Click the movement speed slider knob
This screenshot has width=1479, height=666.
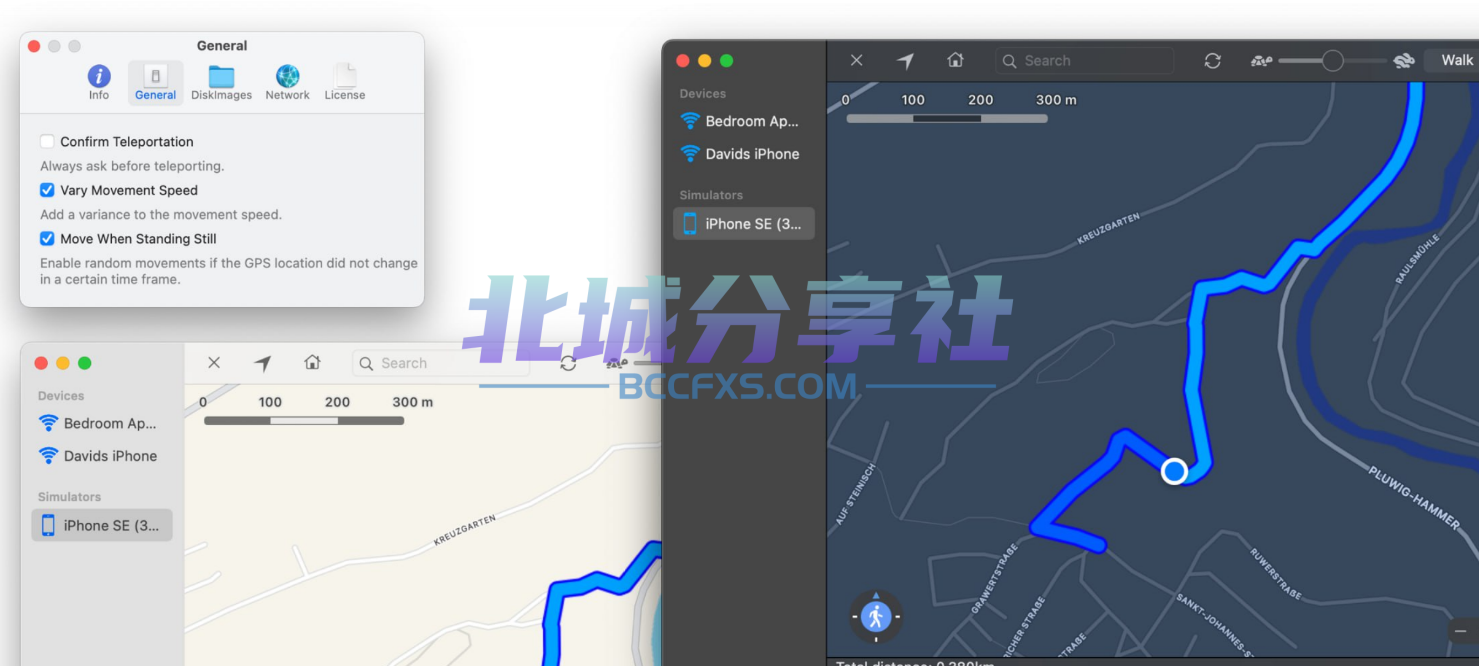pyautogui.click(x=1332, y=61)
